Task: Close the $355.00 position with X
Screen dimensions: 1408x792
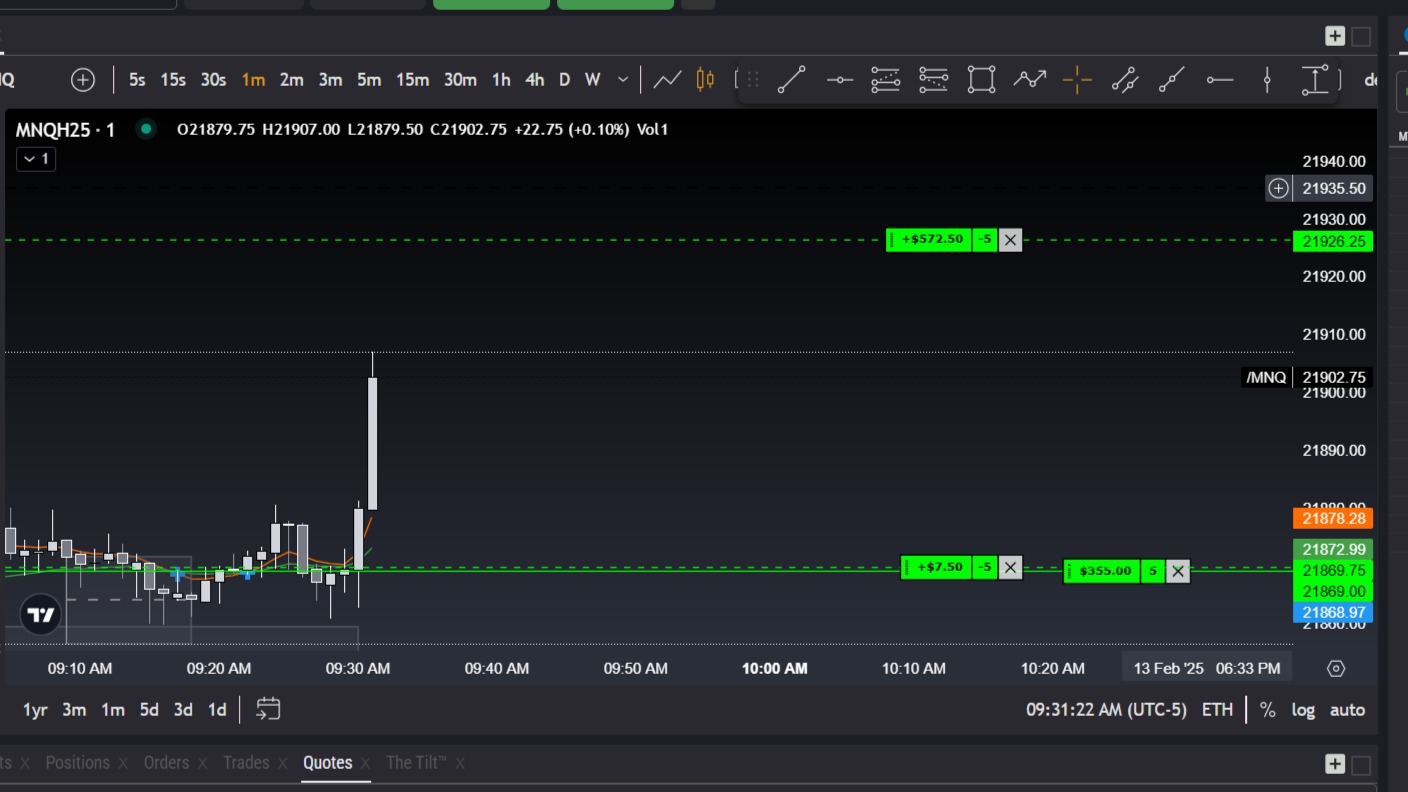Action: coord(1178,571)
